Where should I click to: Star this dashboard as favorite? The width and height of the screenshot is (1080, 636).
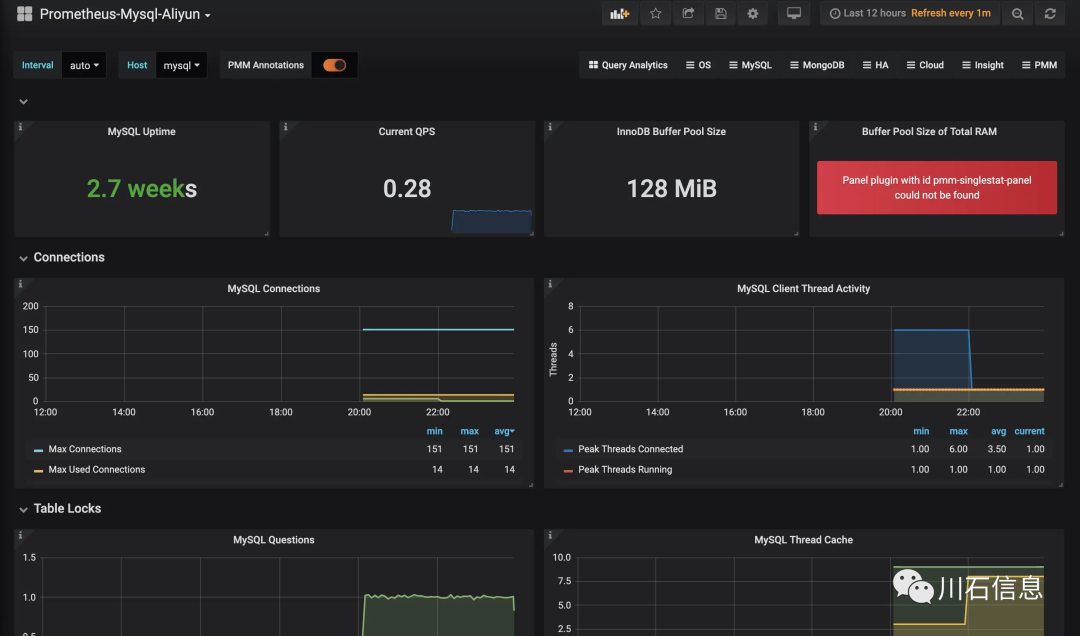click(x=656, y=13)
